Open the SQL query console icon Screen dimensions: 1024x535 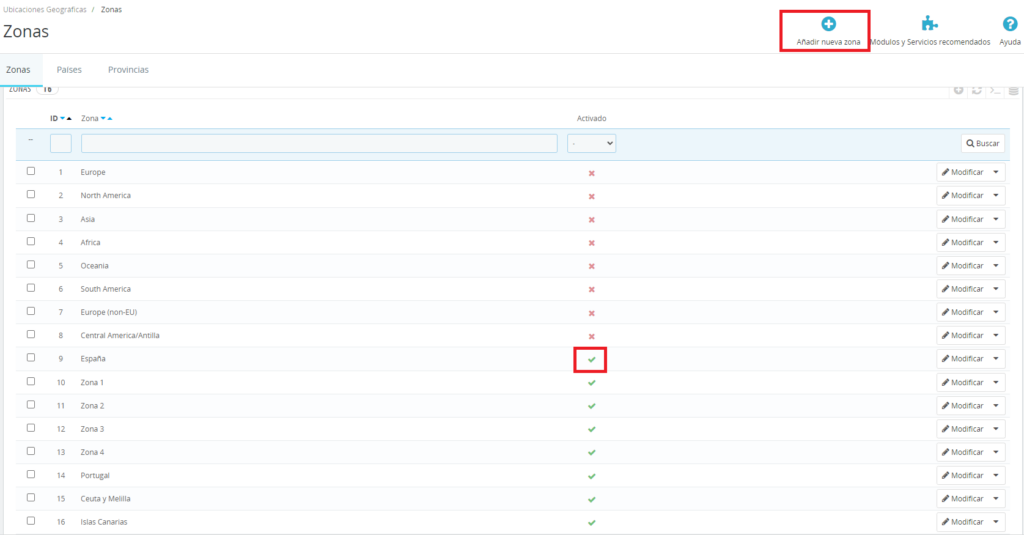(995, 90)
